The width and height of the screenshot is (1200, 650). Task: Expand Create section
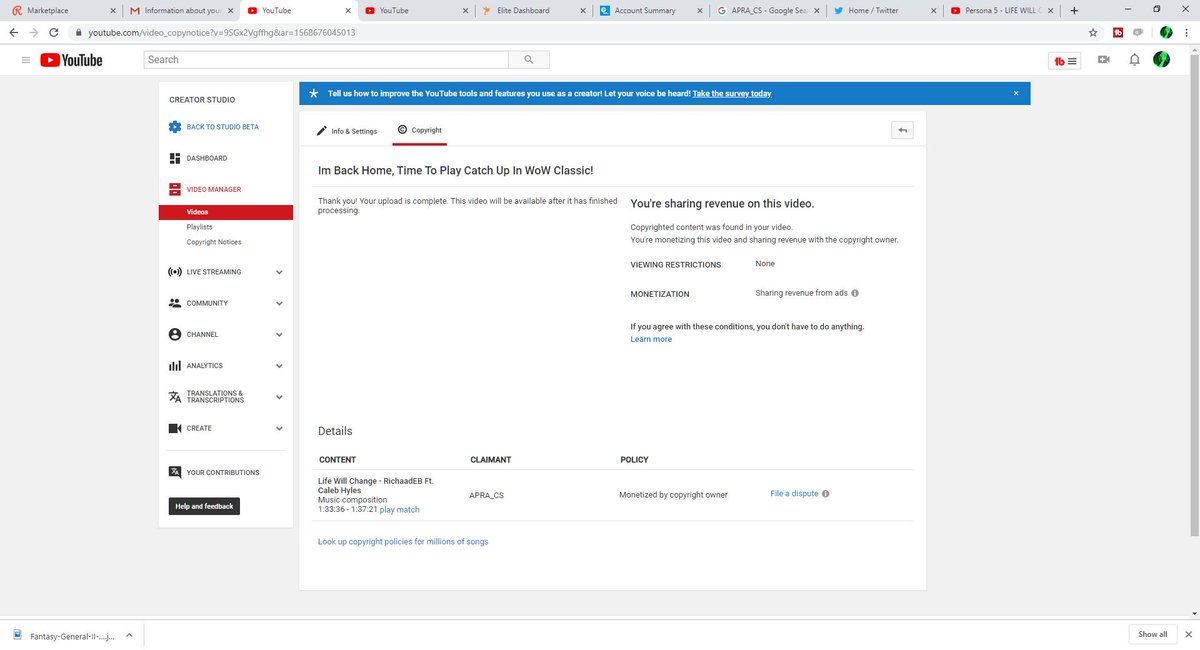pos(279,428)
